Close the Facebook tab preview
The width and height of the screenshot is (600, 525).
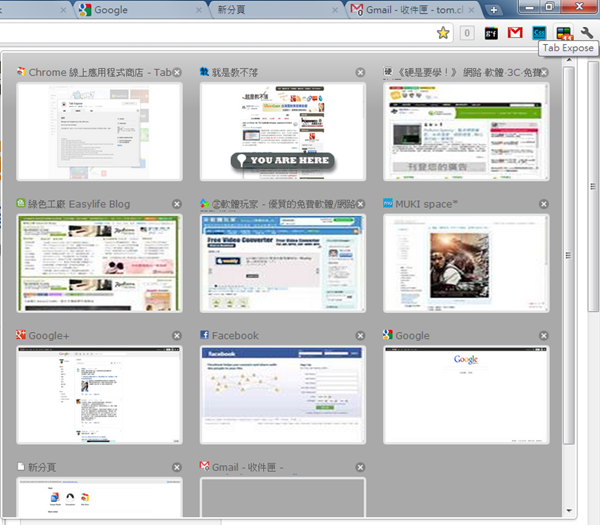pyautogui.click(x=360, y=336)
